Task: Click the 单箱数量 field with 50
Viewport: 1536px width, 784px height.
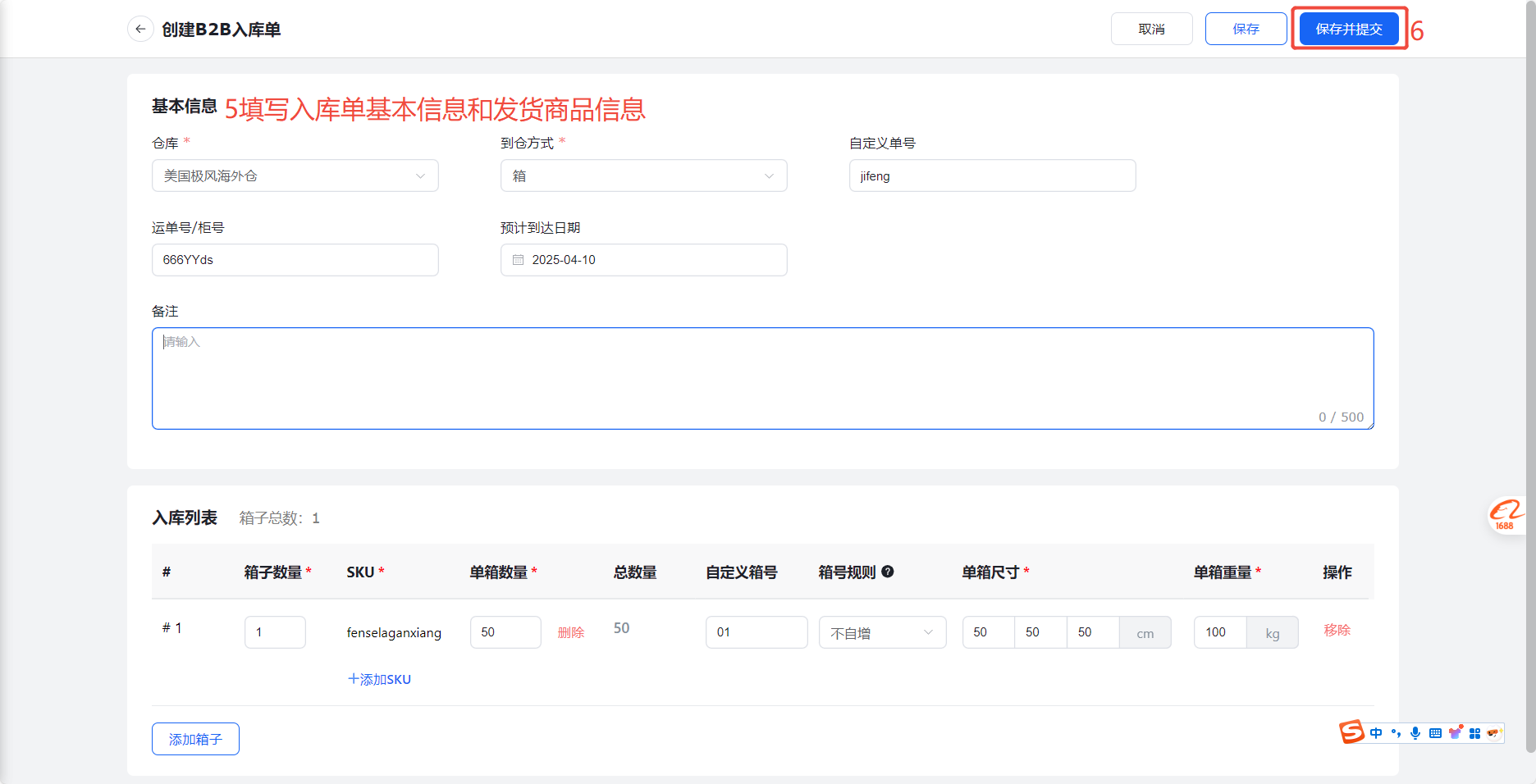Action: [x=505, y=632]
